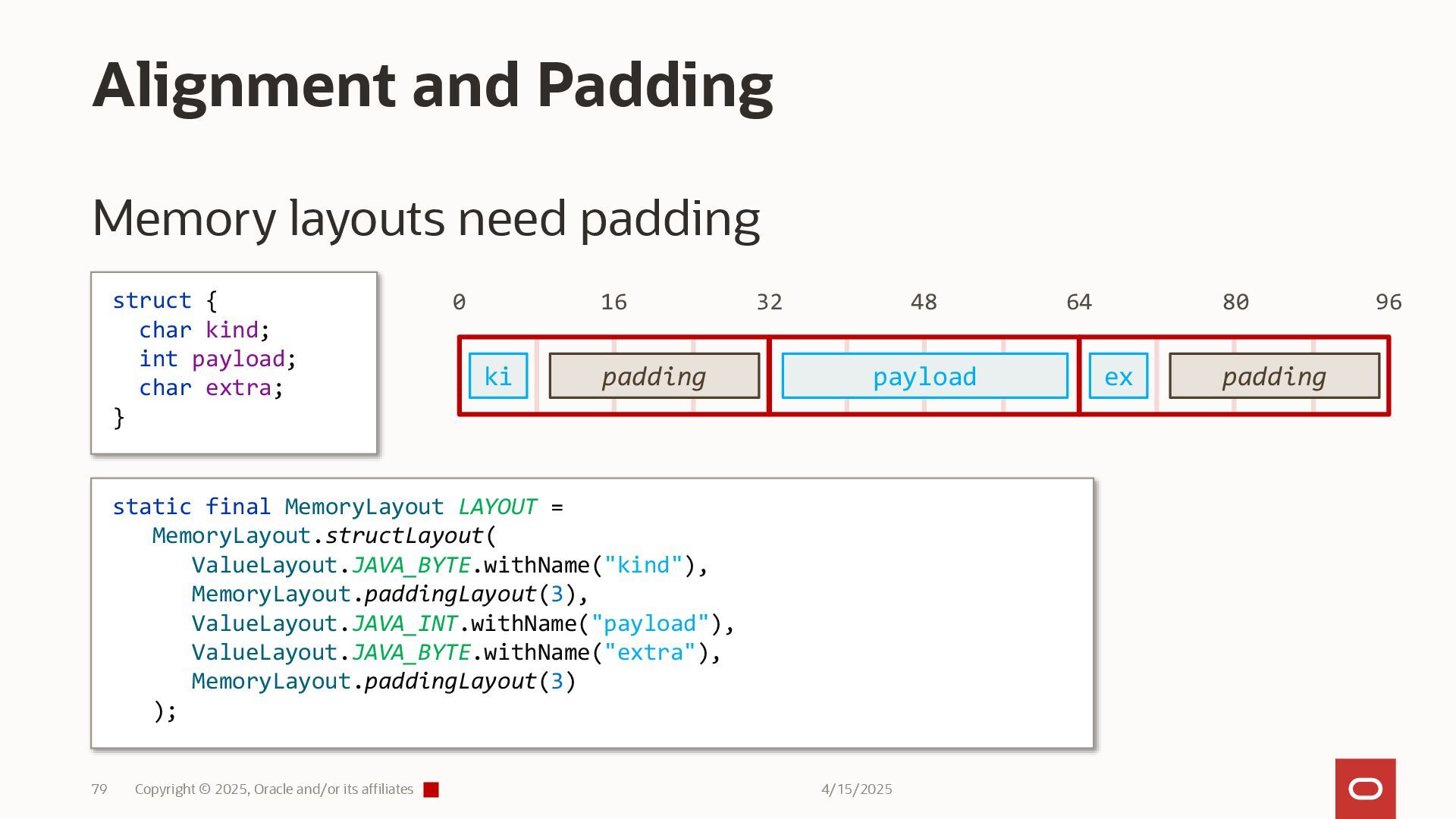This screenshot has width=1456, height=819.
Task: Click the second 'padding' block after 'ex'
Action: (1273, 376)
